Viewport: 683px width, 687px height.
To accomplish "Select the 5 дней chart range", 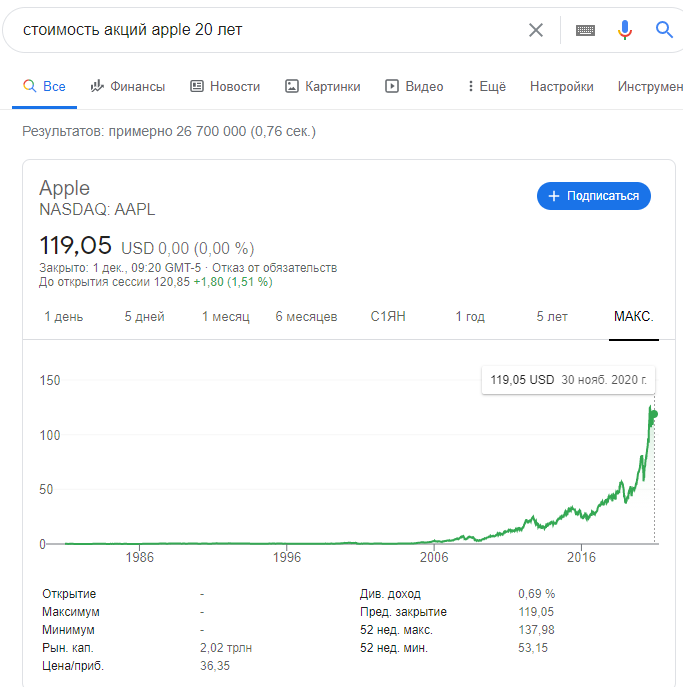I will (144, 317).
